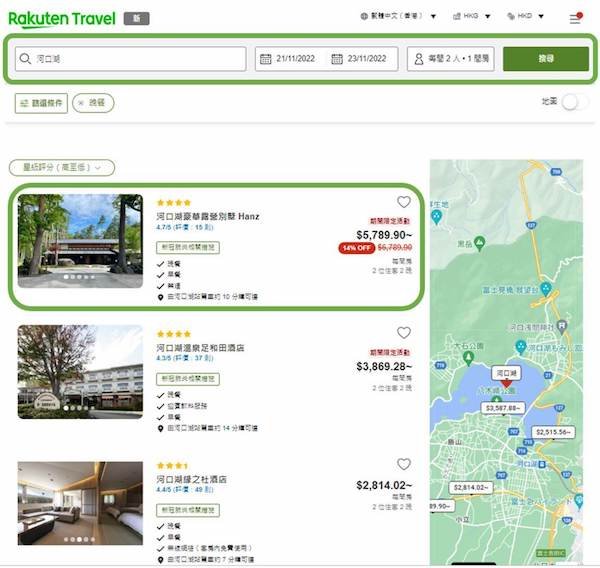Click the guest person icon

pos(418,59)
